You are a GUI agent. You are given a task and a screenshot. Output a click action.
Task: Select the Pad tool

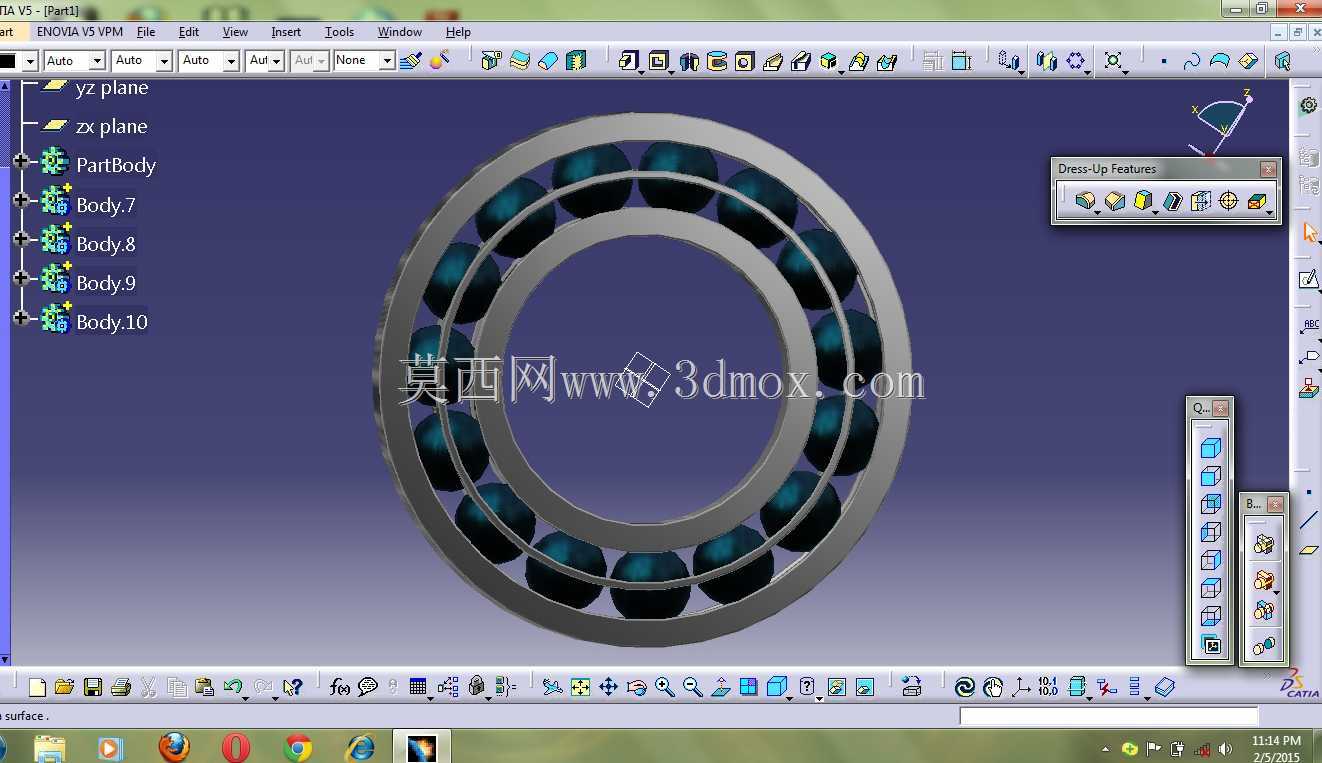point(628,61)
